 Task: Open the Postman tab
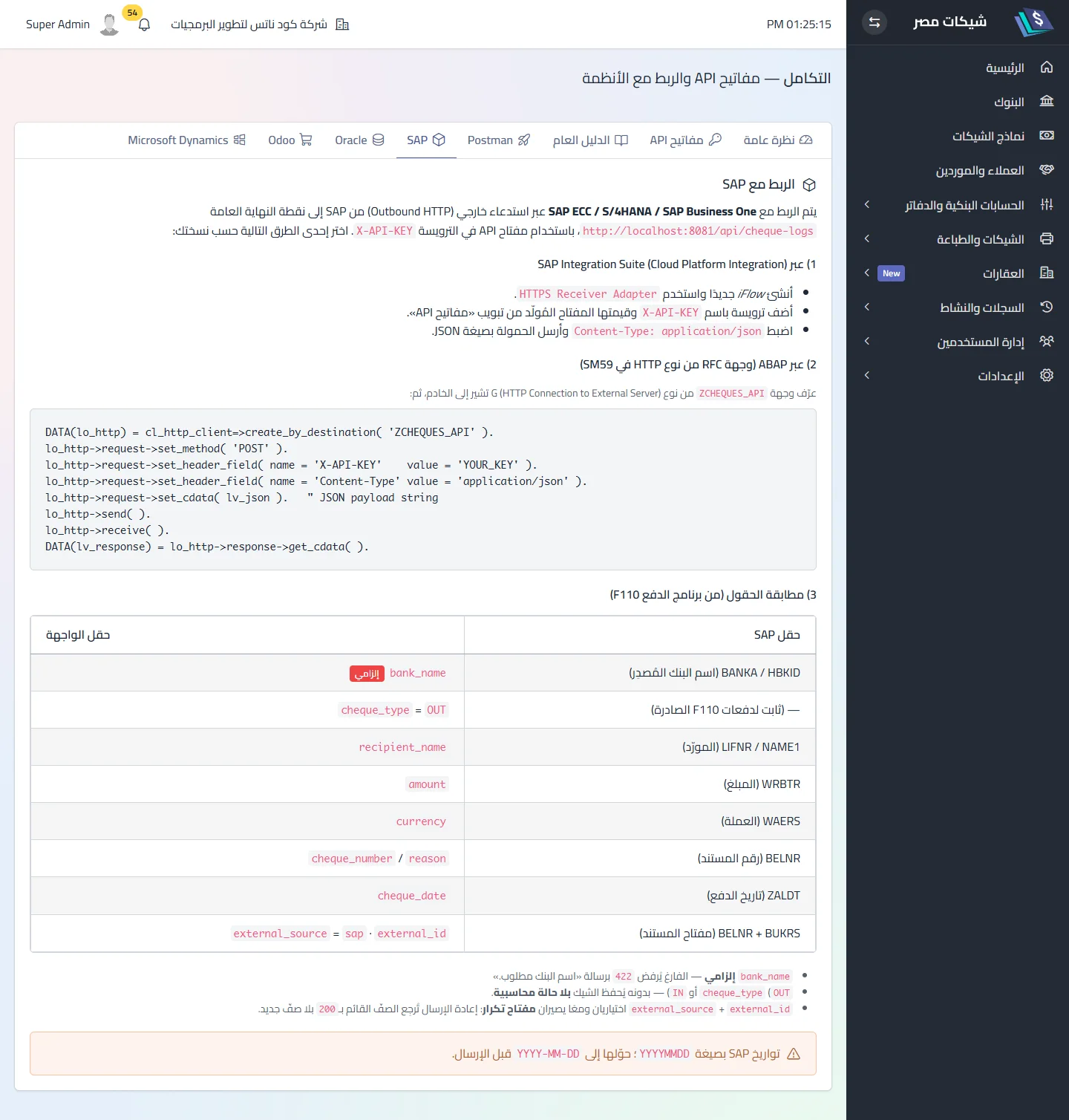499,140
